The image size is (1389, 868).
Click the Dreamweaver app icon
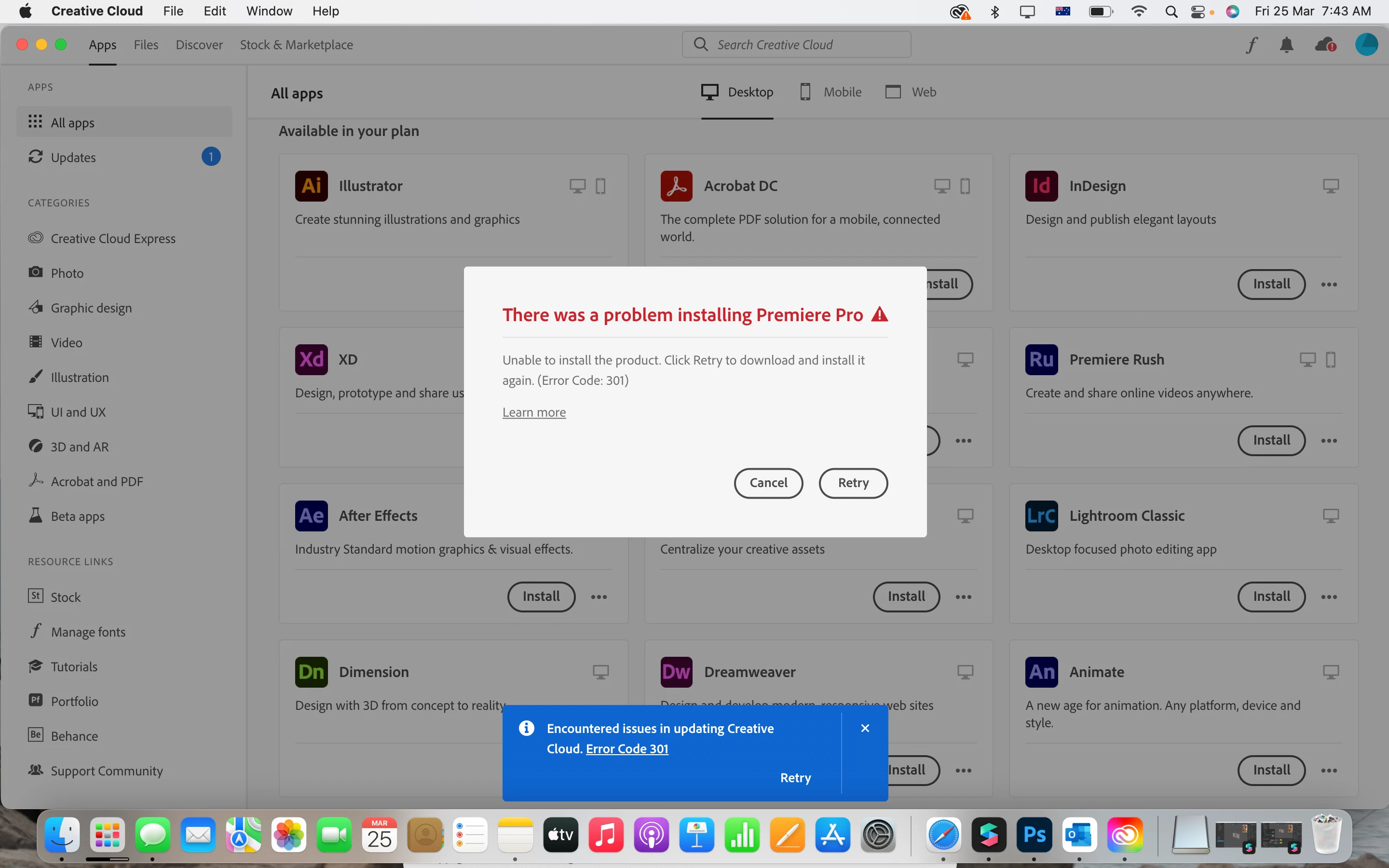tap(676, 672)
